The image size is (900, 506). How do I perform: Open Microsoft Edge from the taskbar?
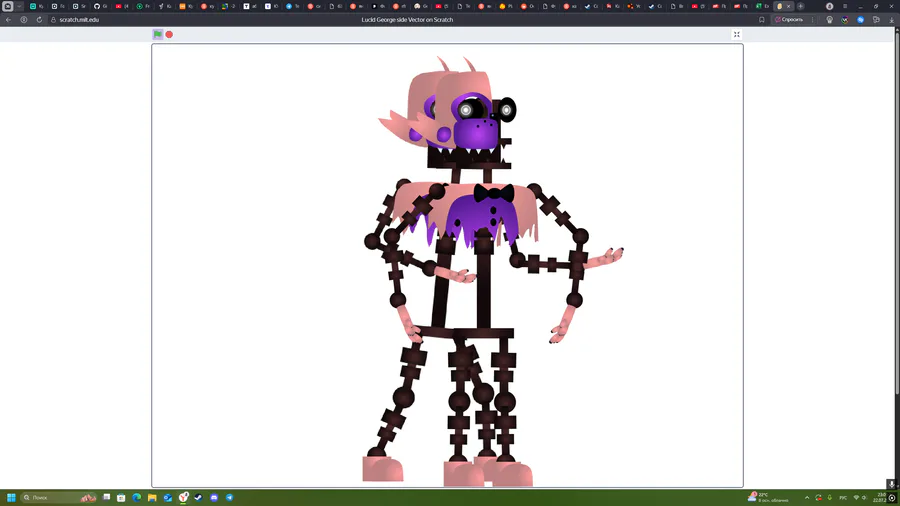coord(137,497)
